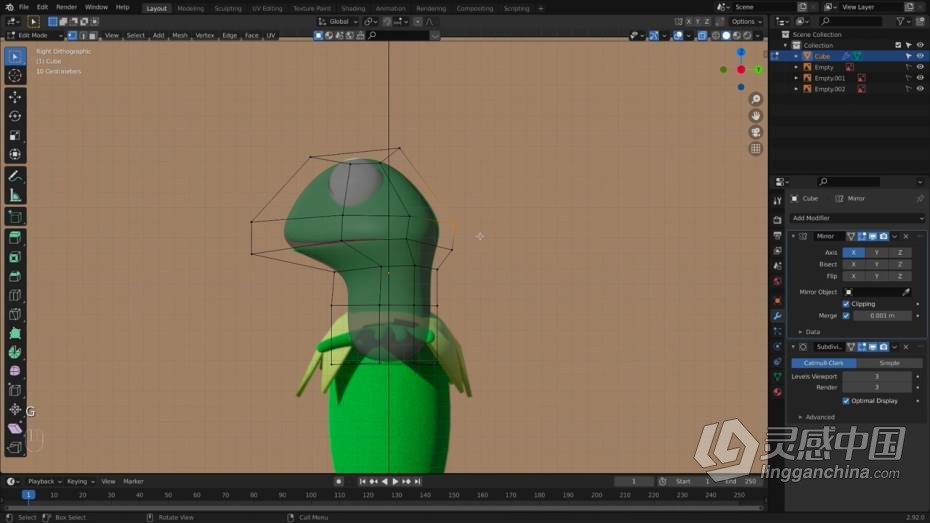Select the Knife tool
Image resolution: width=930 pixels, height=523 pixels.
[15, 314]
